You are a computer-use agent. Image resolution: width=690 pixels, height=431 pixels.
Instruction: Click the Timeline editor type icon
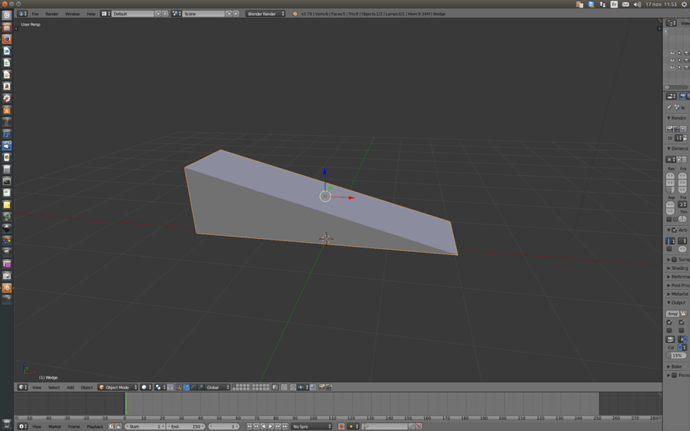point(22,426)
